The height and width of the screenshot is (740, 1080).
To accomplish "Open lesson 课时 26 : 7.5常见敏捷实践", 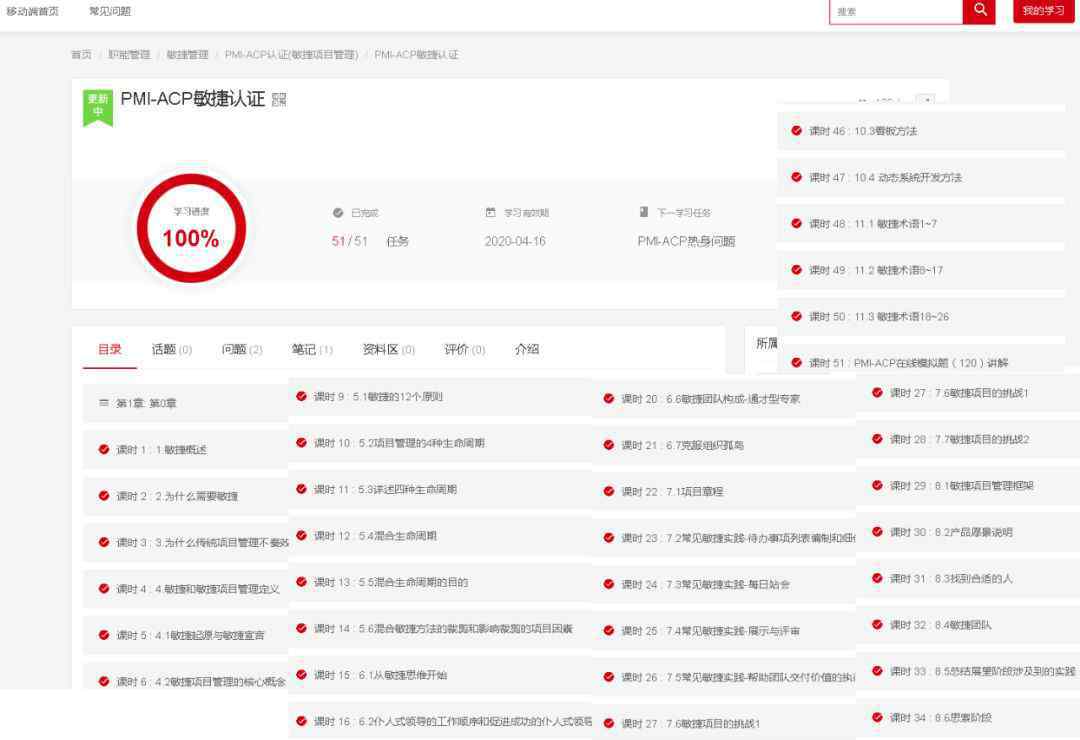I will [x=724, y=677].
